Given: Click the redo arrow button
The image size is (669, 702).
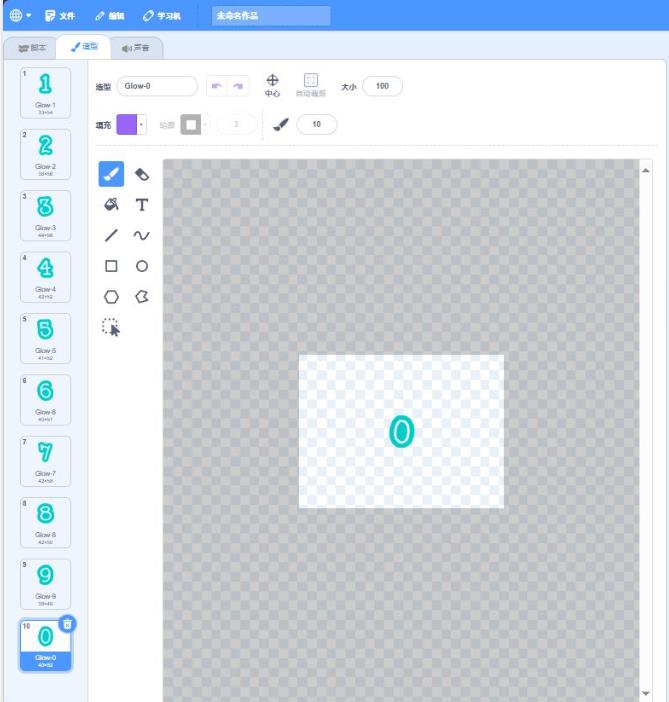Looking at the screenshot, I should (238, 86).
